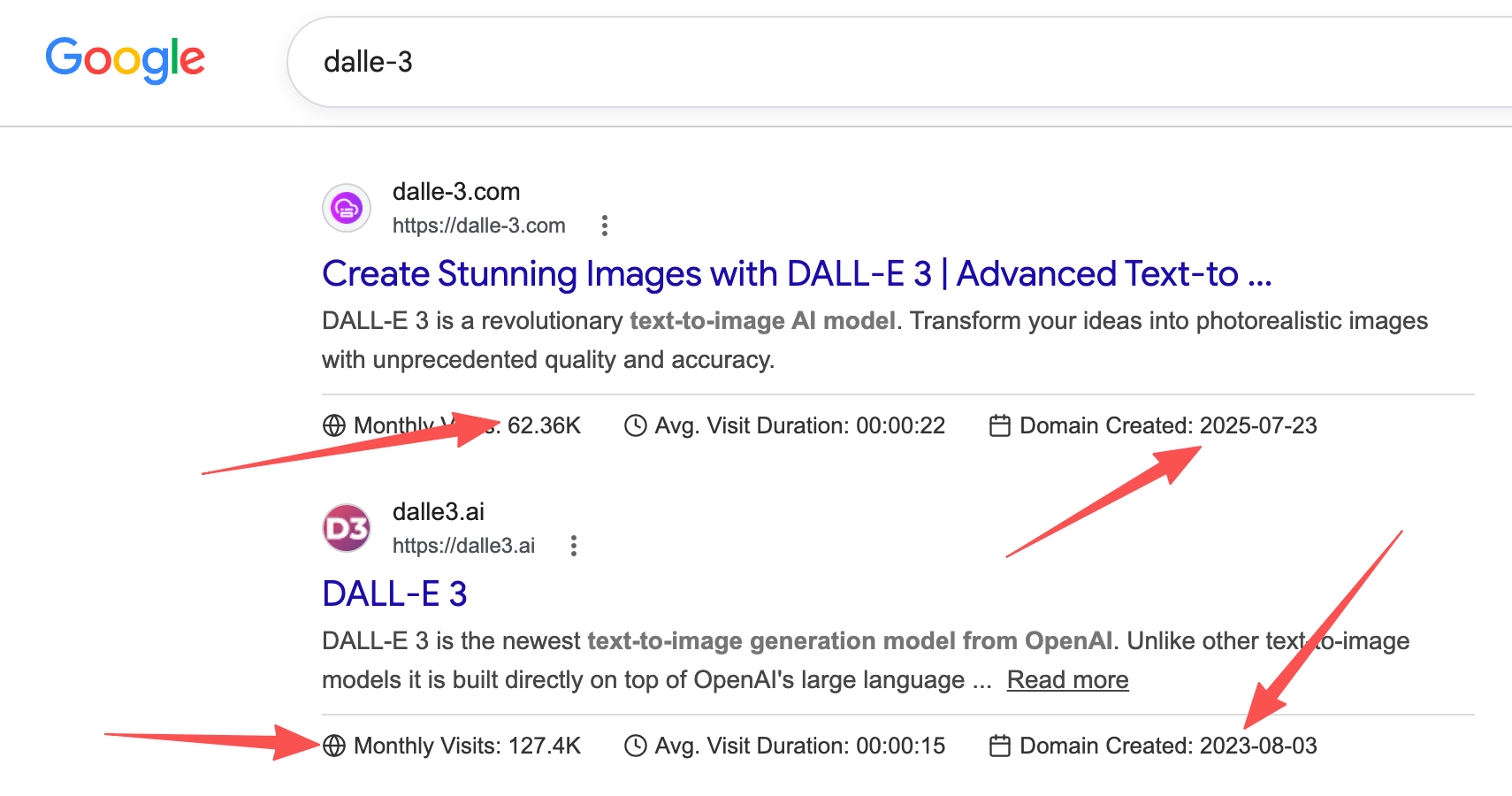Viewport: 1512px width, 796px height.
Task: Click the dalle3.ai site name text
Action: 439,512
